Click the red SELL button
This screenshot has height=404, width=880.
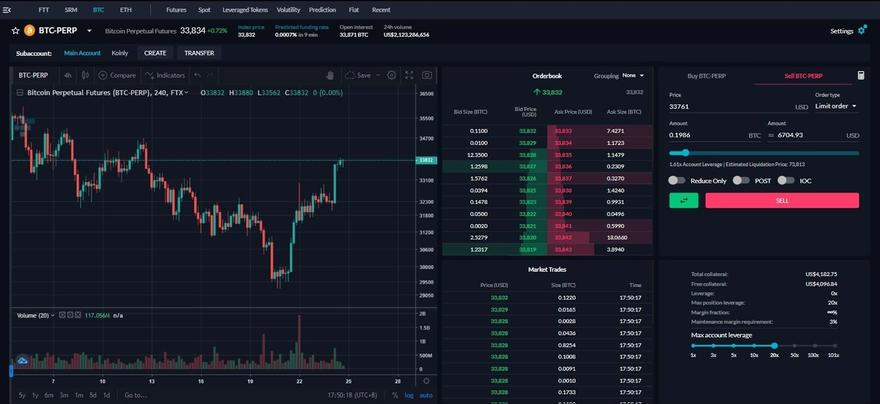point(782,200)
